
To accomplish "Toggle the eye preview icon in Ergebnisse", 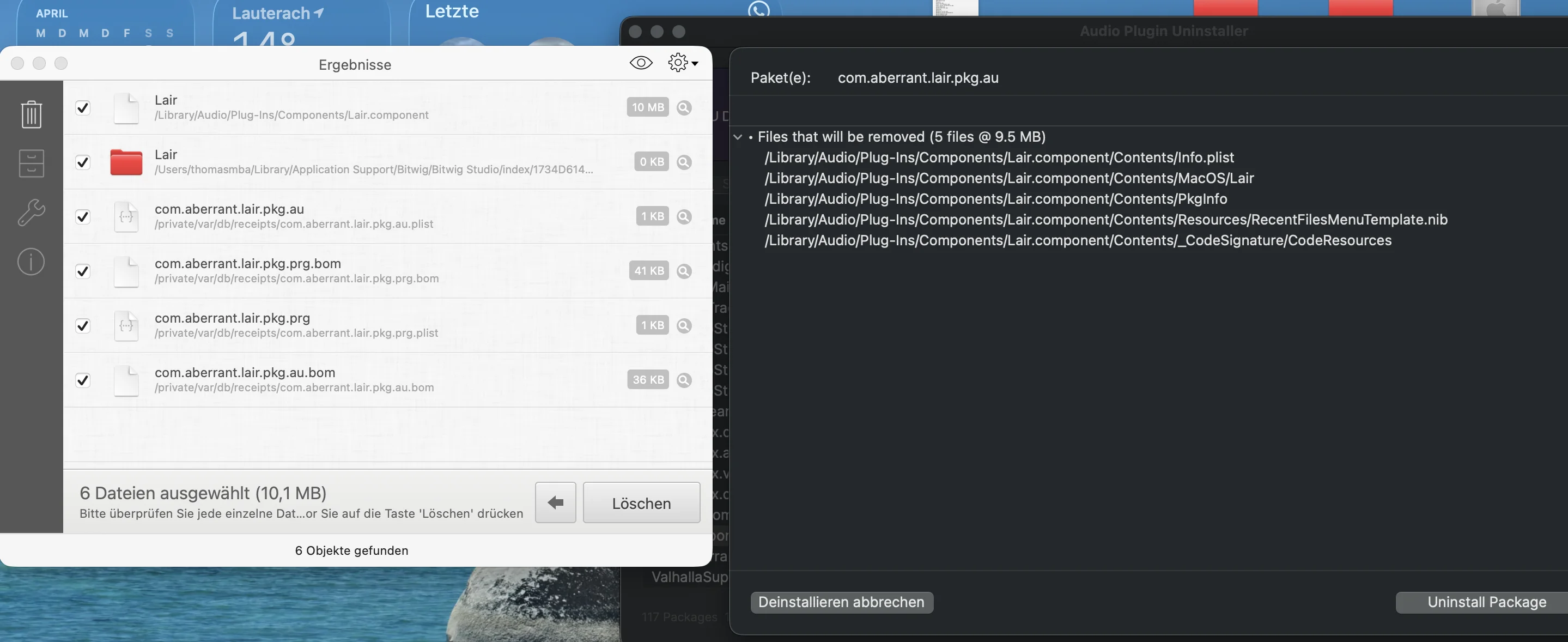I will pos(641,63).
